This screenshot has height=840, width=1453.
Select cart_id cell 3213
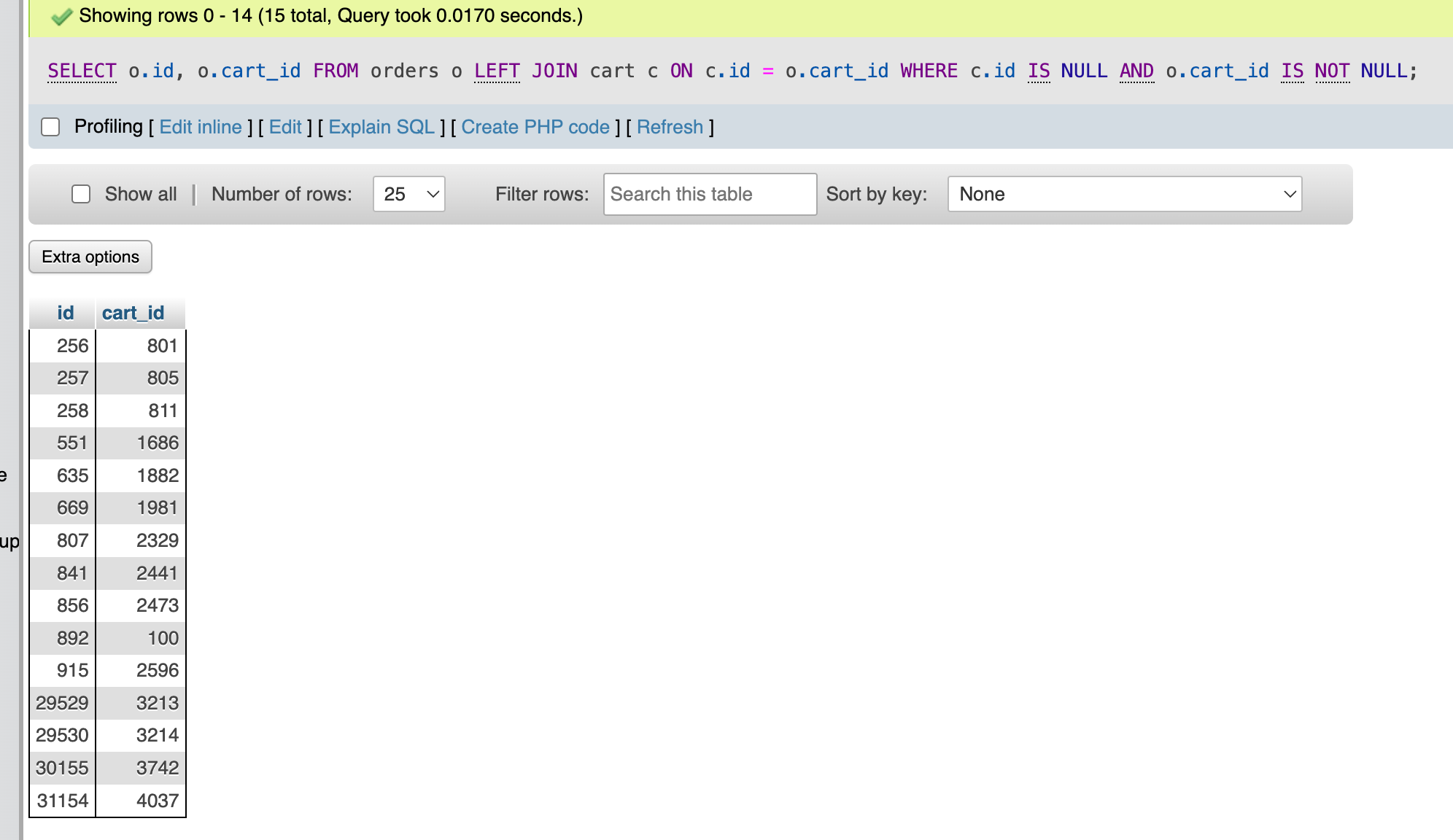click(141, 703)
